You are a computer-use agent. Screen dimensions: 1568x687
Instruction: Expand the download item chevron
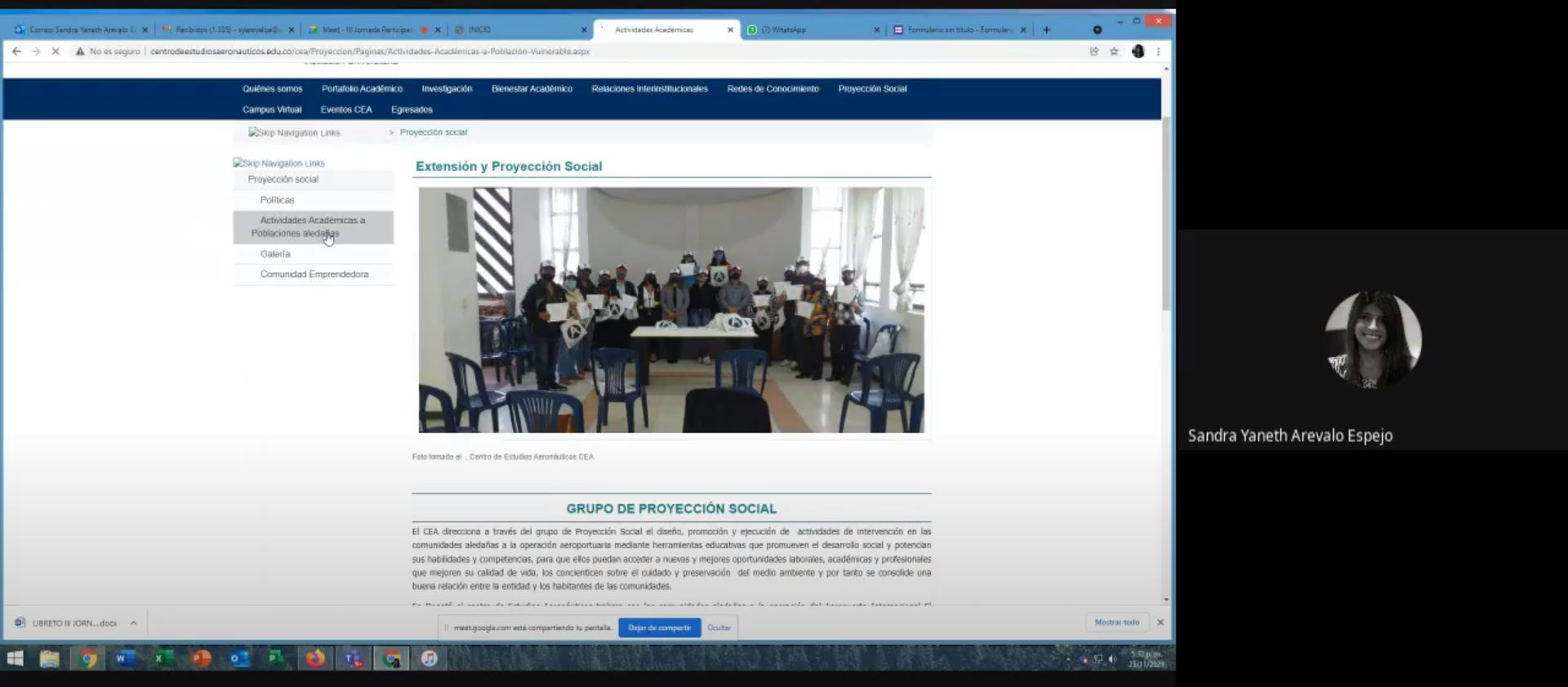pos(133,623)
